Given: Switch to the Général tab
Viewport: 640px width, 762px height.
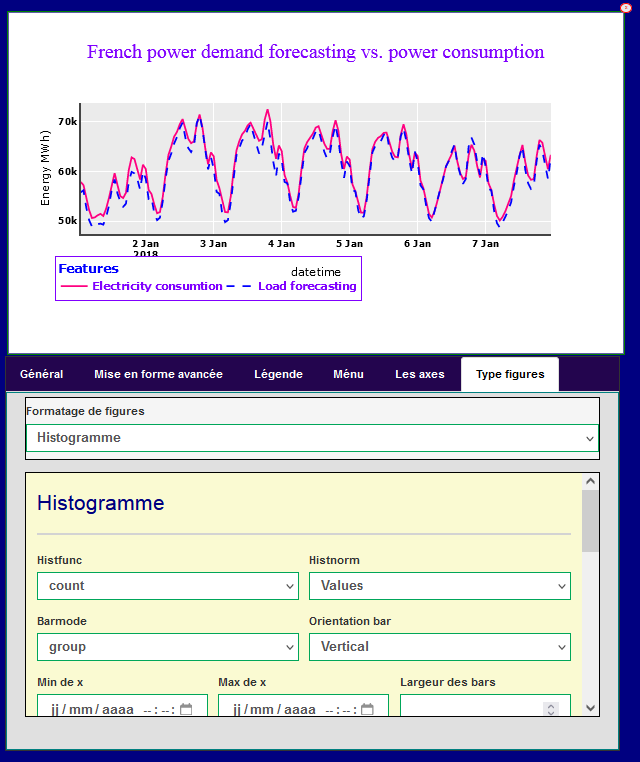Looking at the screenshot, I should [x=42, y=374].
